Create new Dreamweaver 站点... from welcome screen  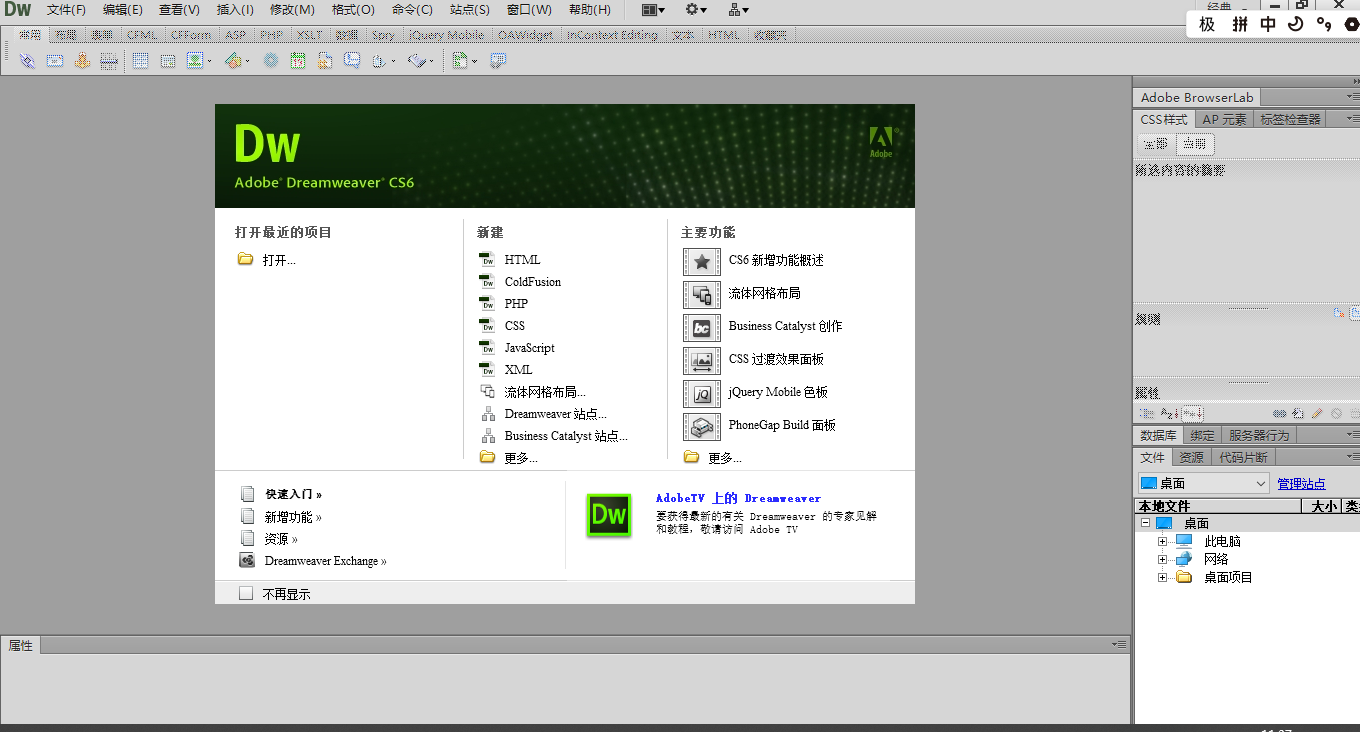[x=555, y=414]
